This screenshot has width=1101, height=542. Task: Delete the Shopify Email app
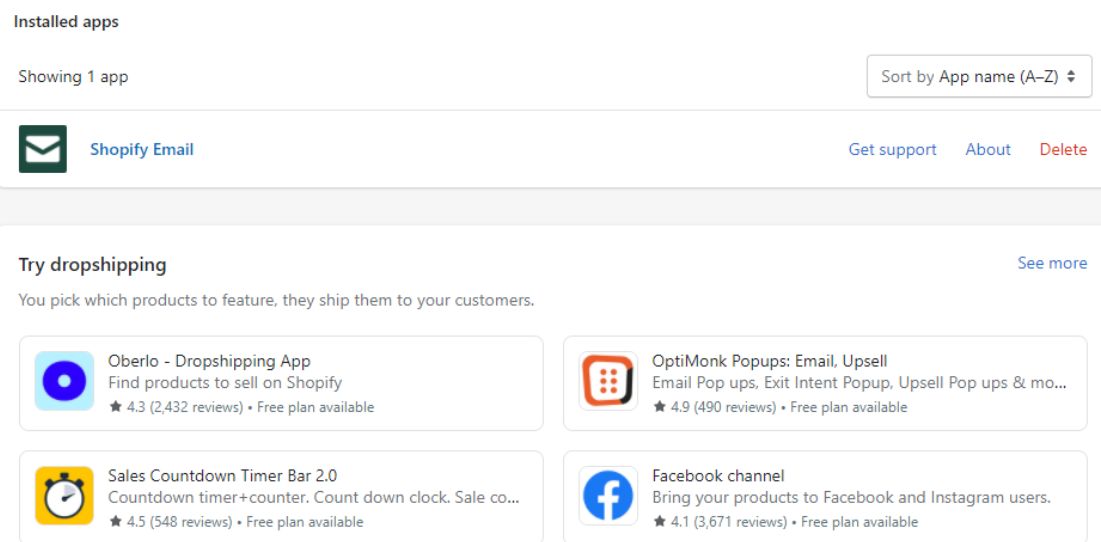1063,150
